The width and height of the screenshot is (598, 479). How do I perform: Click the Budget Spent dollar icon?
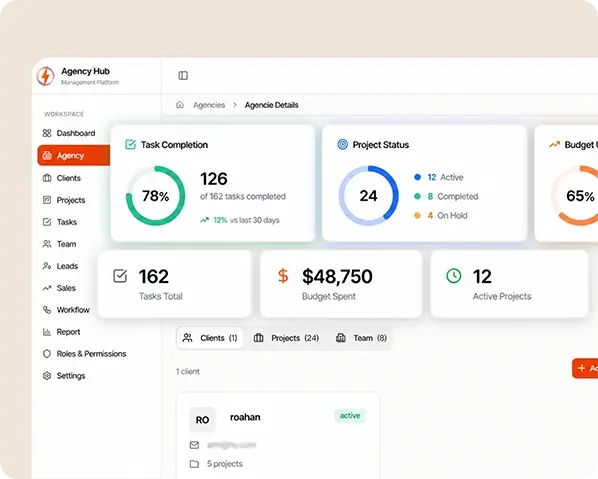click(283, 276)
